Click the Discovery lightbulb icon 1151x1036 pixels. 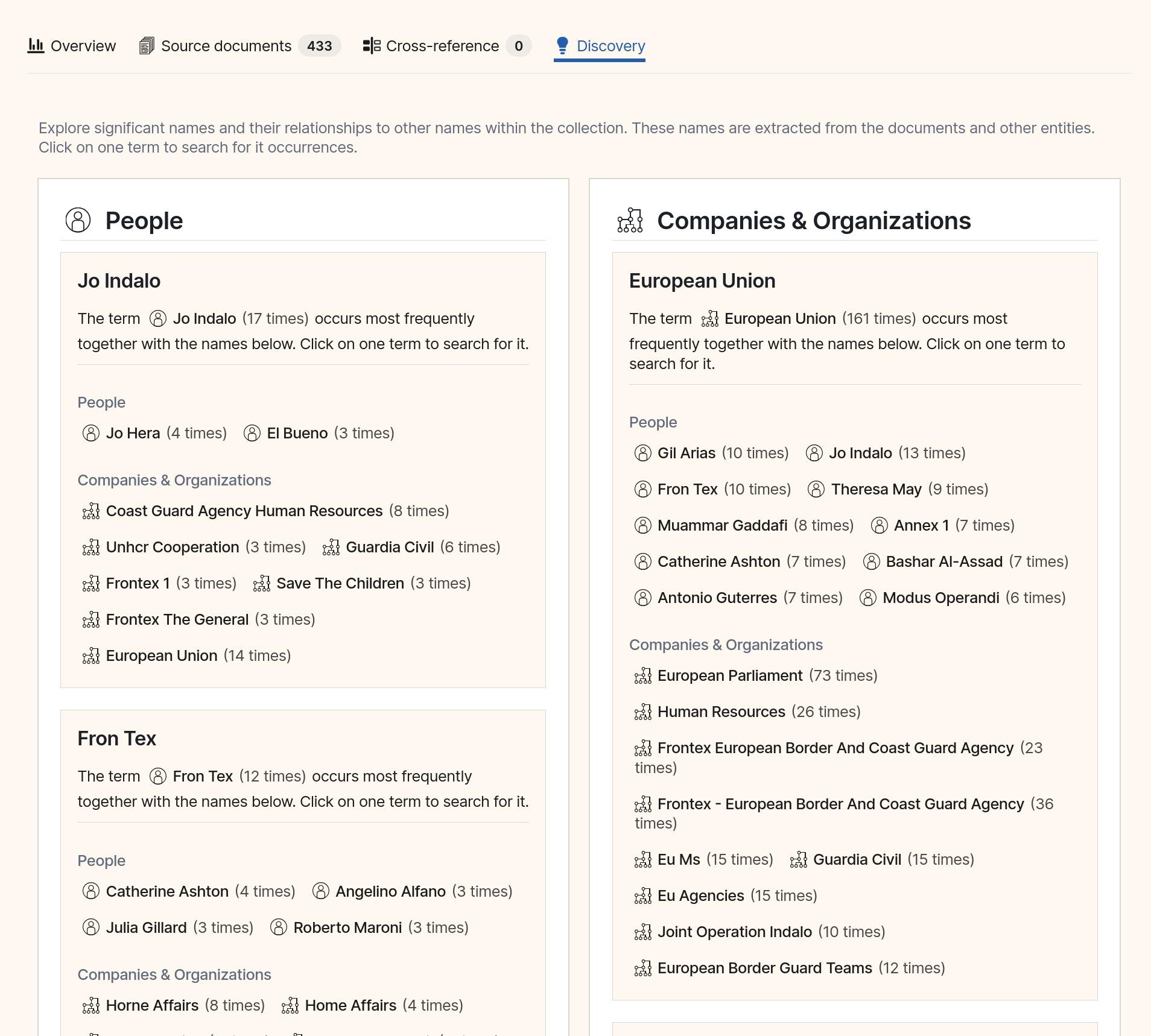pyautogui.click(x=562, y=46)
